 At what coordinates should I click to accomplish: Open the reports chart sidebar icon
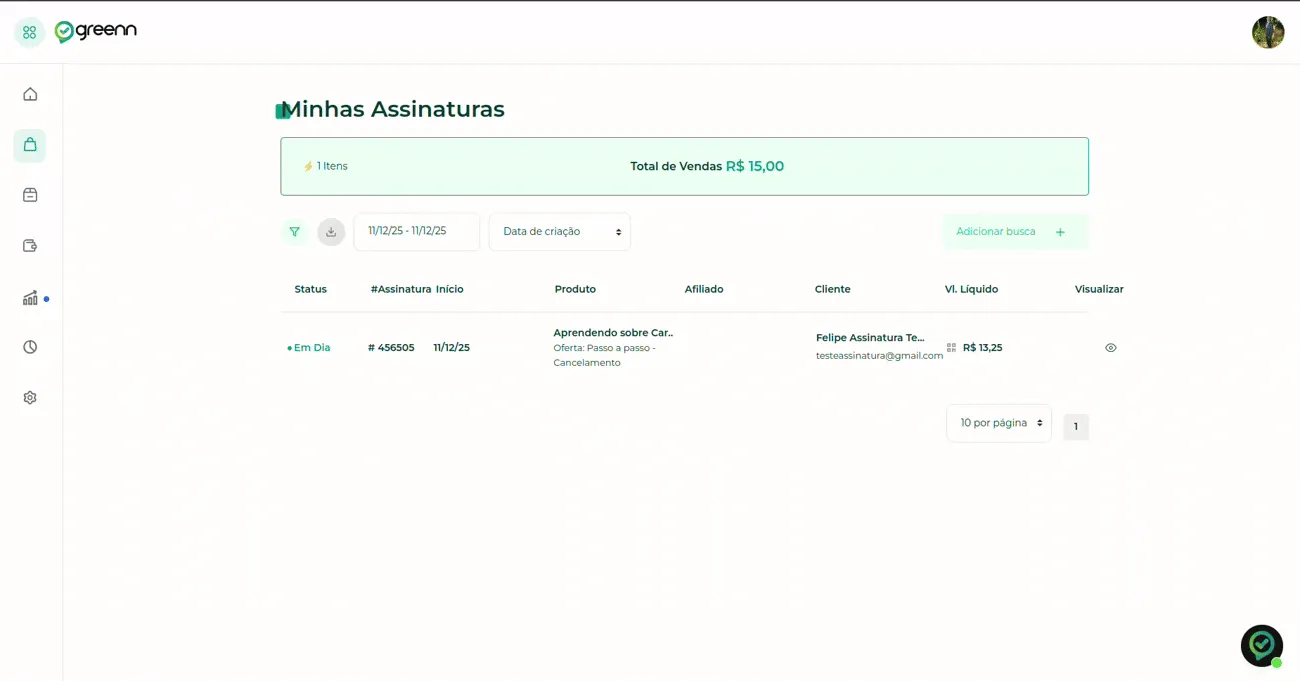[x=30, y=298]
